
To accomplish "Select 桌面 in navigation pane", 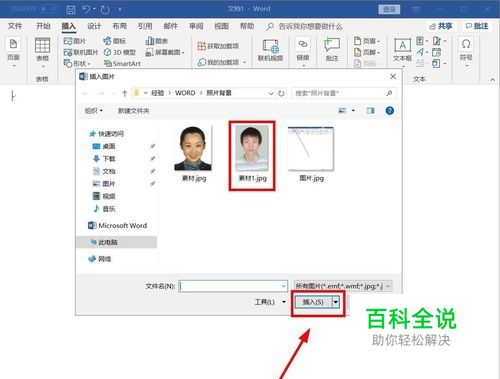I will click(104, 146).
